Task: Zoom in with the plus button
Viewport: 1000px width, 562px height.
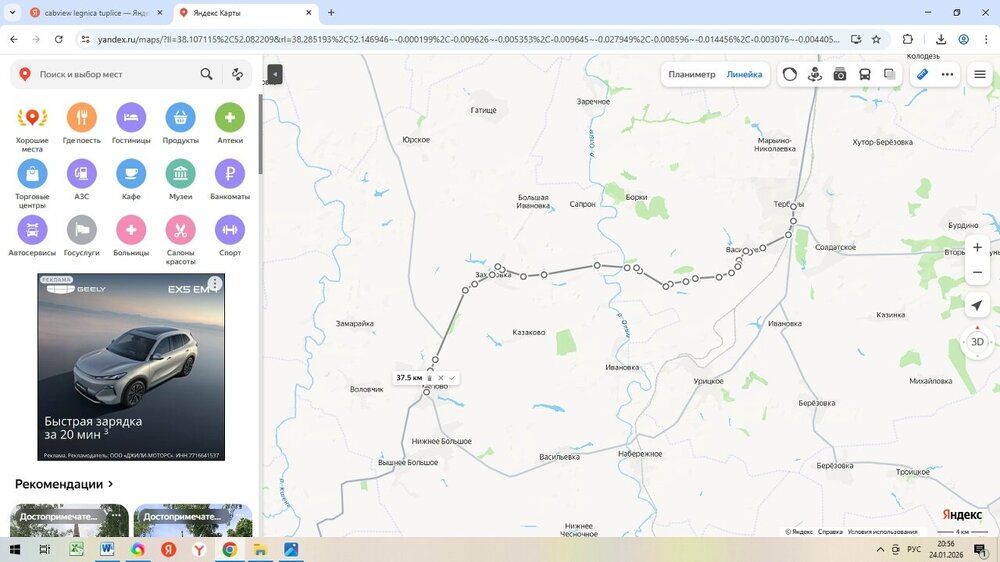Action: (977, 247)
